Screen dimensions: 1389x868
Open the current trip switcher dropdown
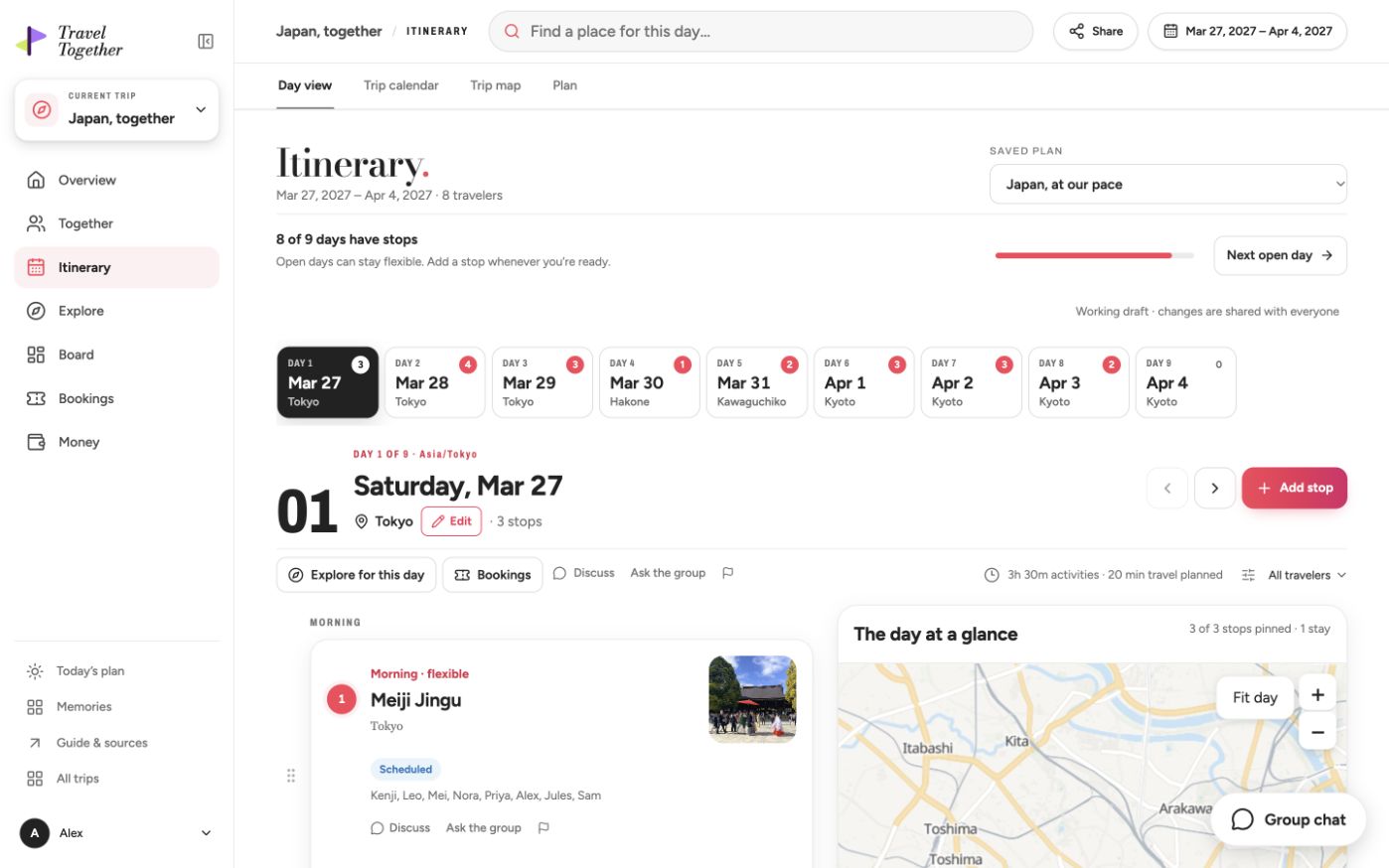117,109
